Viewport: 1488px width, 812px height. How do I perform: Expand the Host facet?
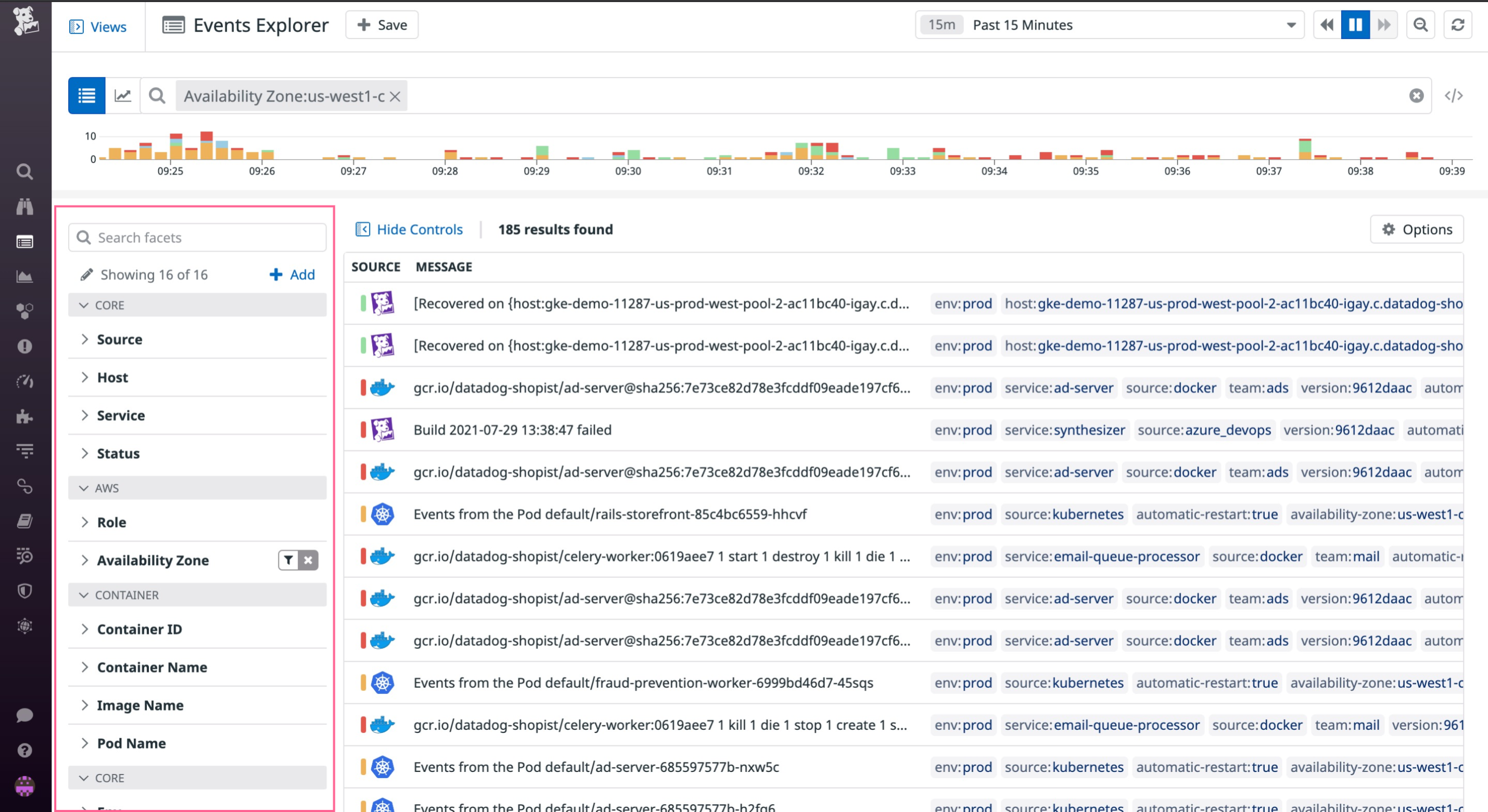[198, 378]
